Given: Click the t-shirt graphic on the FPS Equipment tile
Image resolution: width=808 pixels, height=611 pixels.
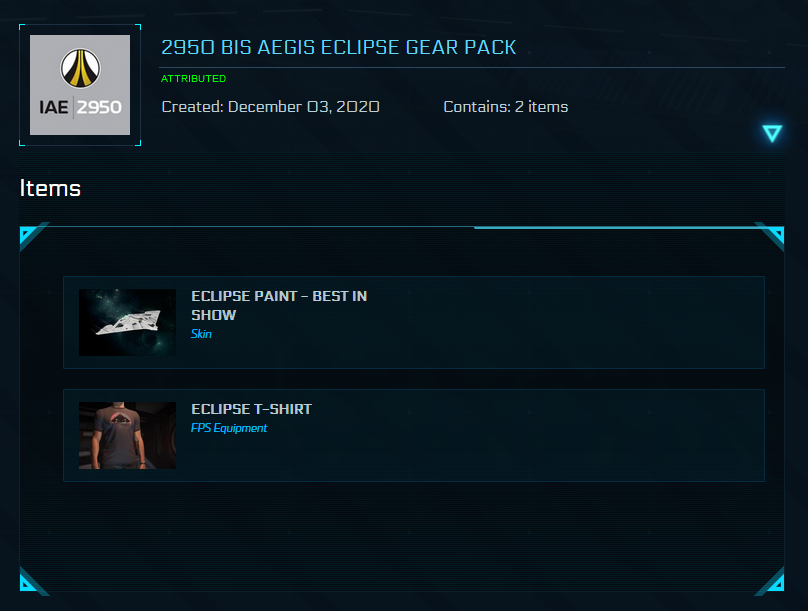Looking at the screenshot, I should (127, 435).
